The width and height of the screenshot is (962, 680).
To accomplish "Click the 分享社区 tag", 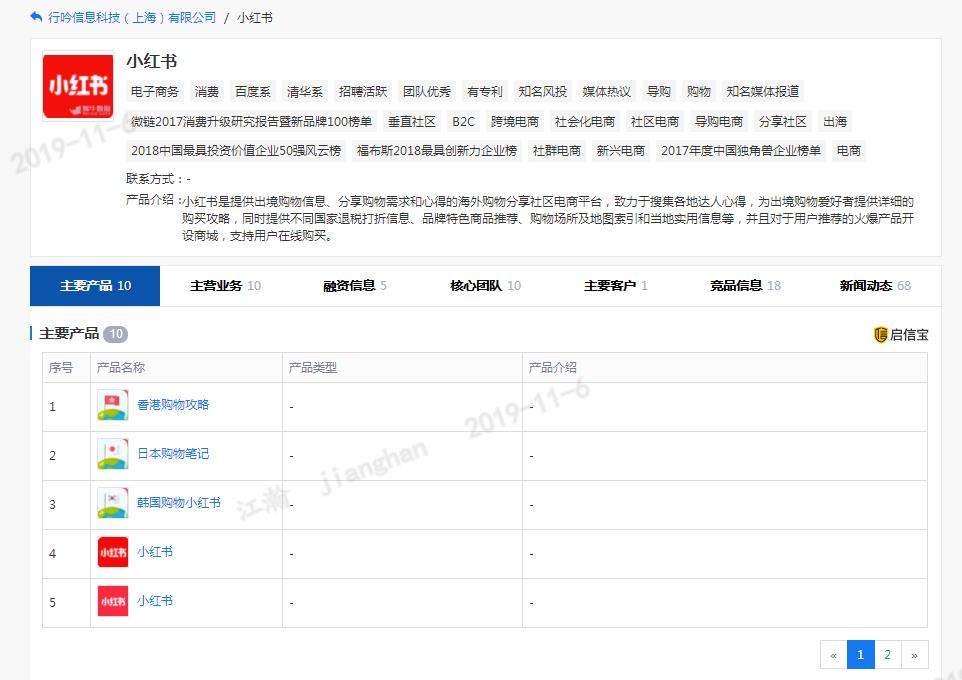I will 782,122.
